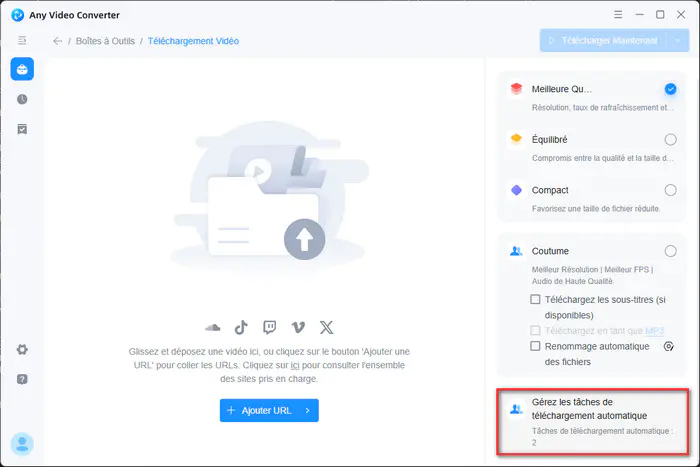Select the Coutume radio button

click(670, 251)
